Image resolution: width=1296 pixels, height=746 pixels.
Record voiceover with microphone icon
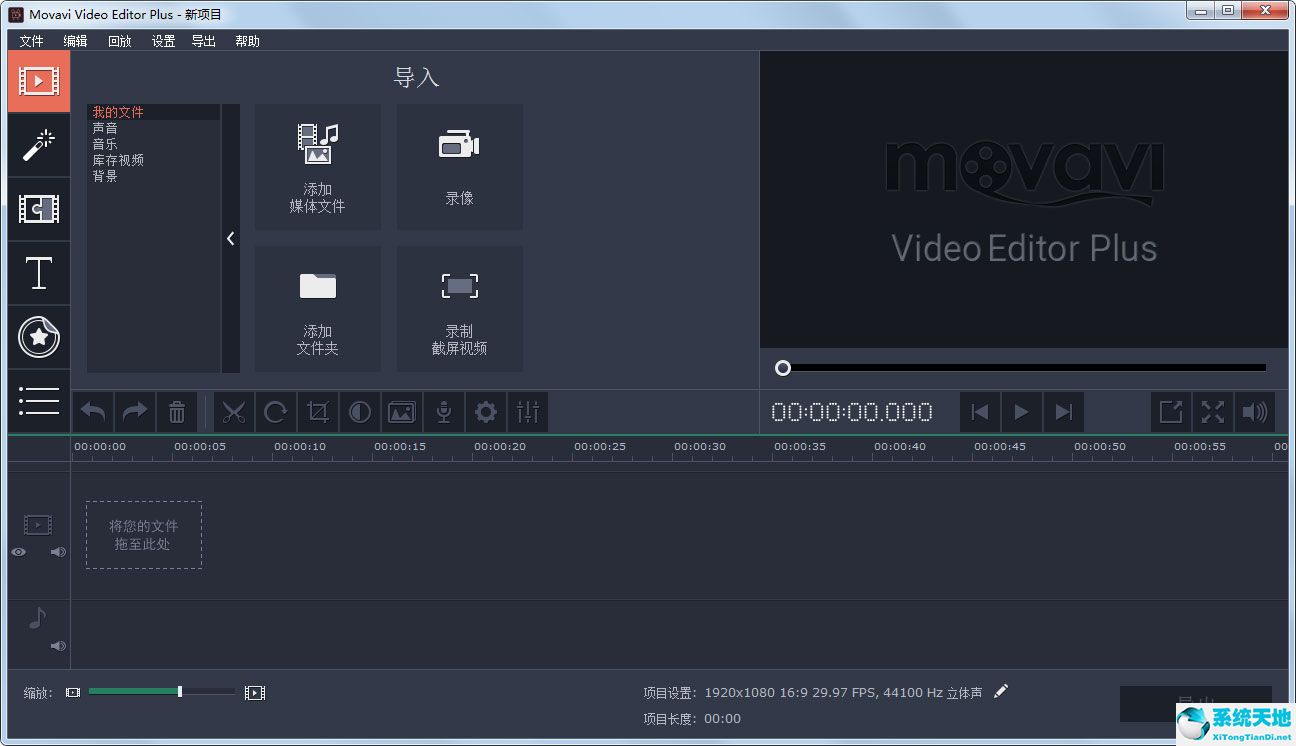click(444, 412)
